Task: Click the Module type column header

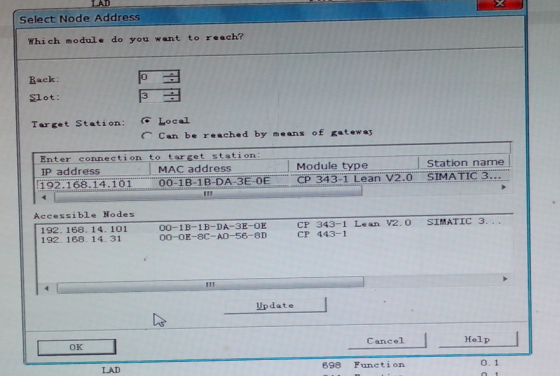Action: [x=354, y=165]
